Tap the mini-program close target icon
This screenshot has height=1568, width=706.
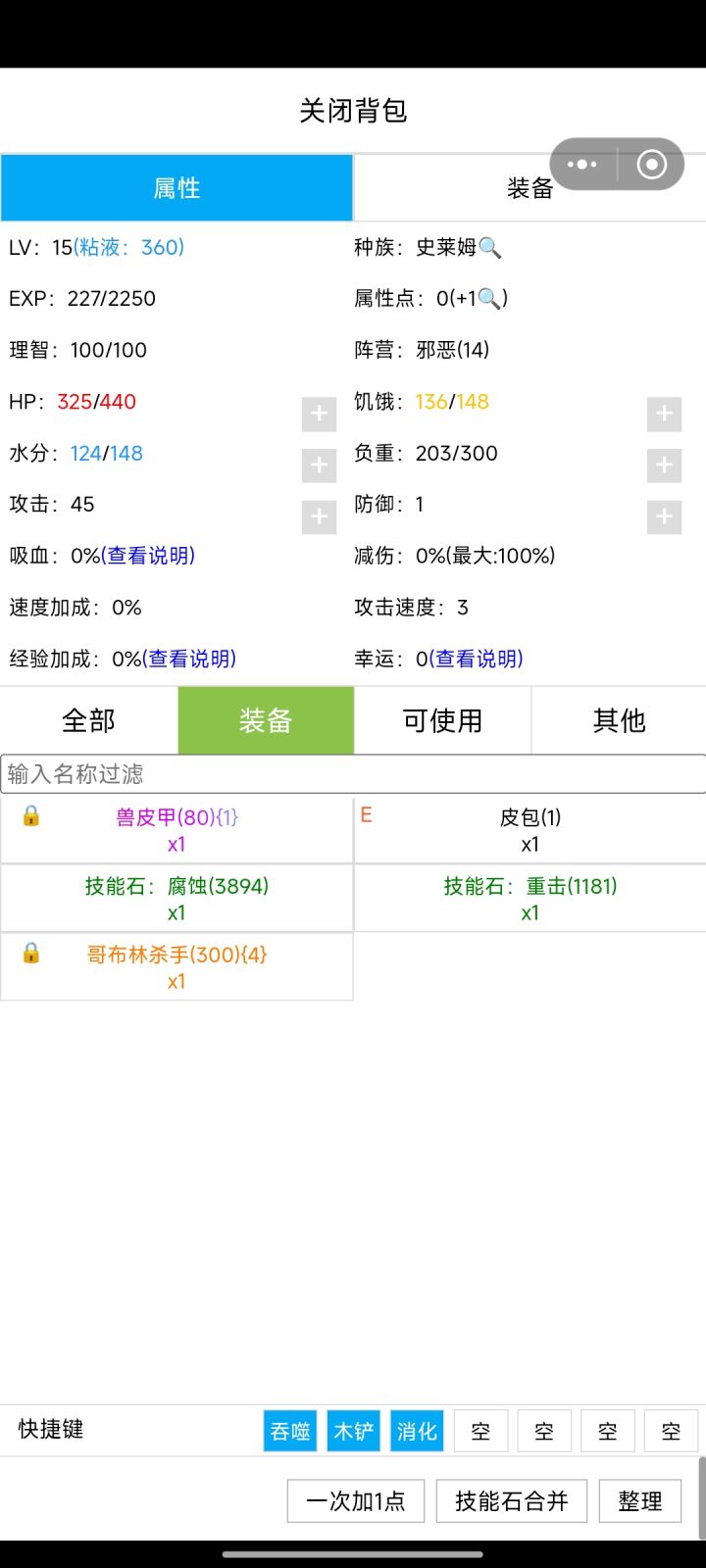[651, 165]
